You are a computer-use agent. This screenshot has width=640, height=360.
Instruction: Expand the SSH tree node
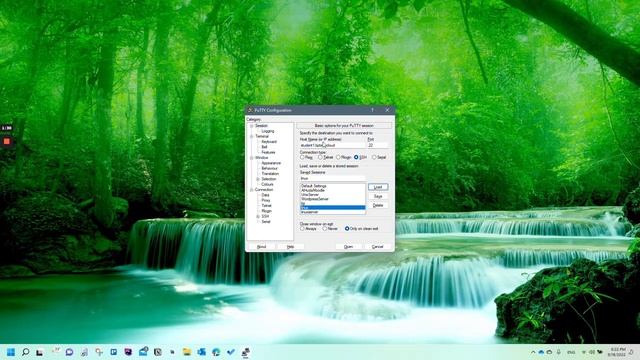258,216
